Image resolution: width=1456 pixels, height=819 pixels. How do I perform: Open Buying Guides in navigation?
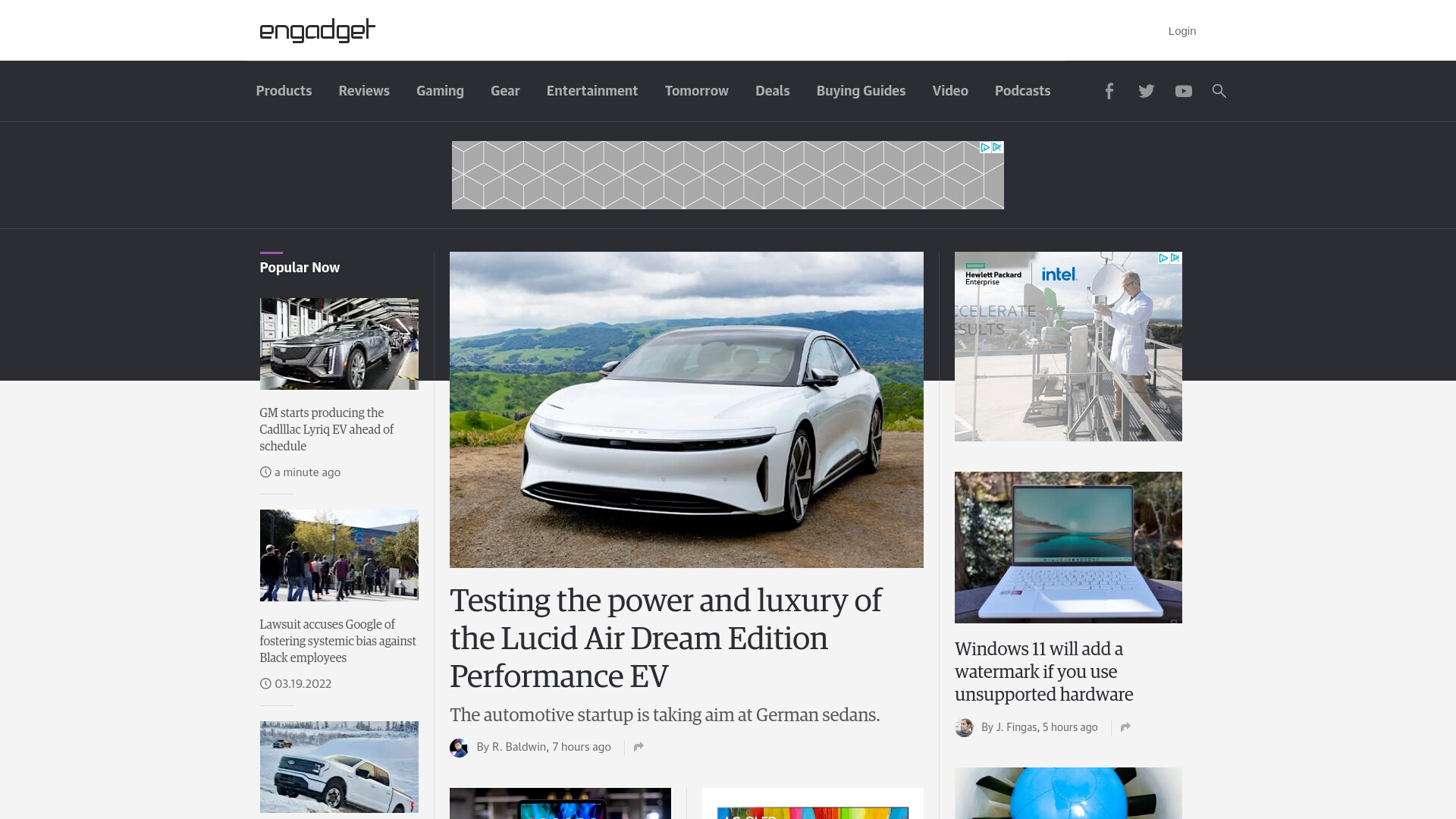click(861, 91)
